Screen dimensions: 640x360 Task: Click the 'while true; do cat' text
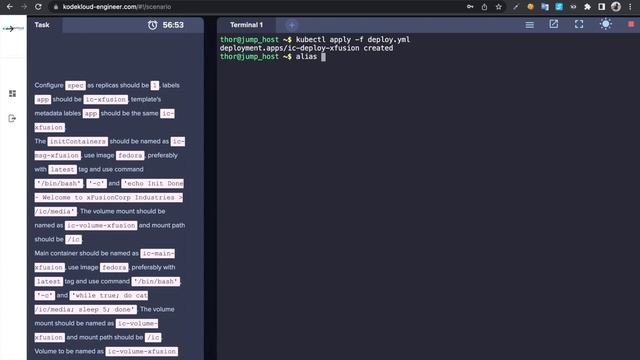pyautogui.click(x=109, y=295)
